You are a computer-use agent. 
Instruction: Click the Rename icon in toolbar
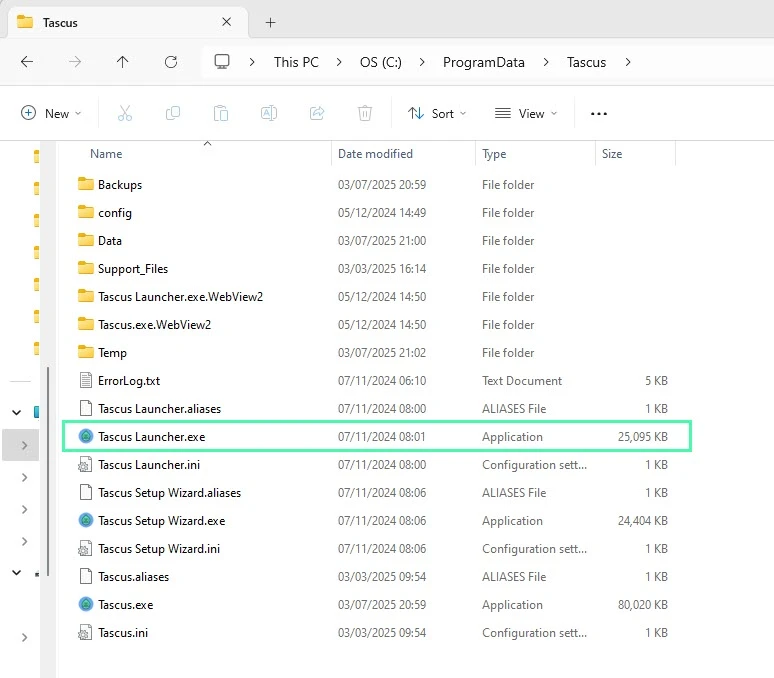click(269, 113)
